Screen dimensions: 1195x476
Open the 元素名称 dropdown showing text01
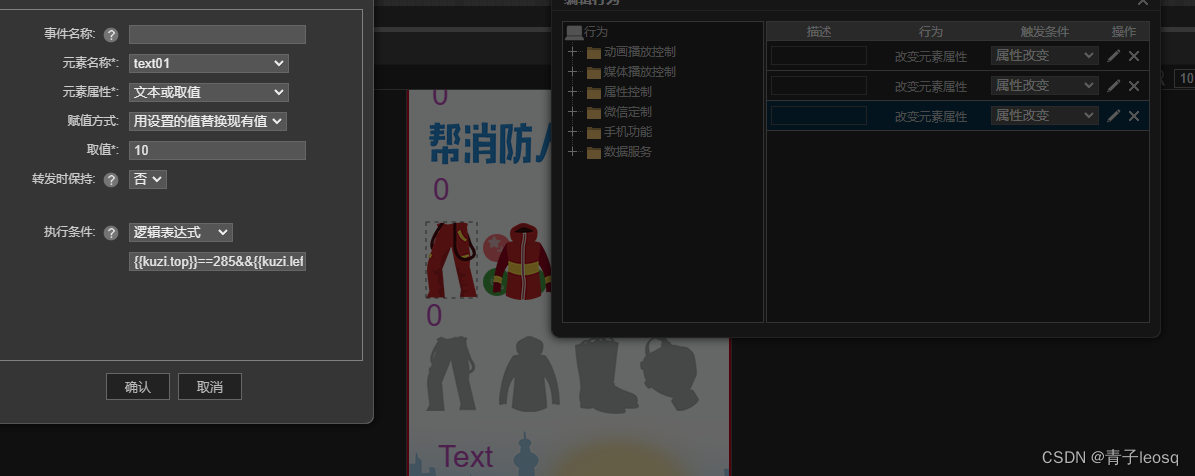pyautogui.click(x=209, y=63)
